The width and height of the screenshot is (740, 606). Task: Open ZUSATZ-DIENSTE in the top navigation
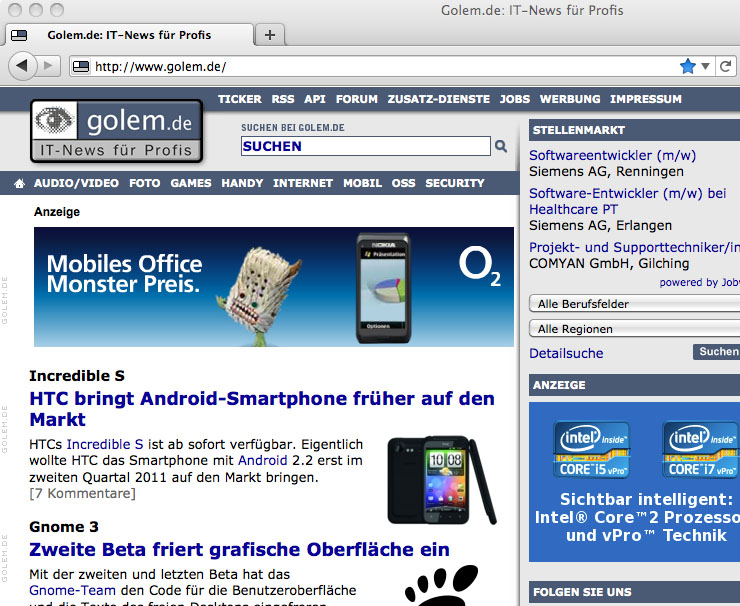[438, 99]
